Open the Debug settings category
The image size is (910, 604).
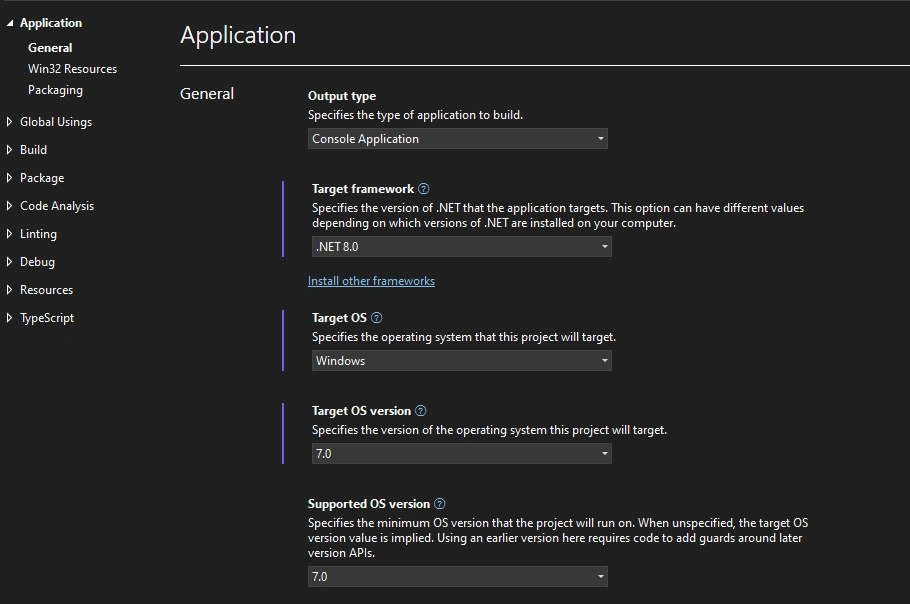coord(37,262)
